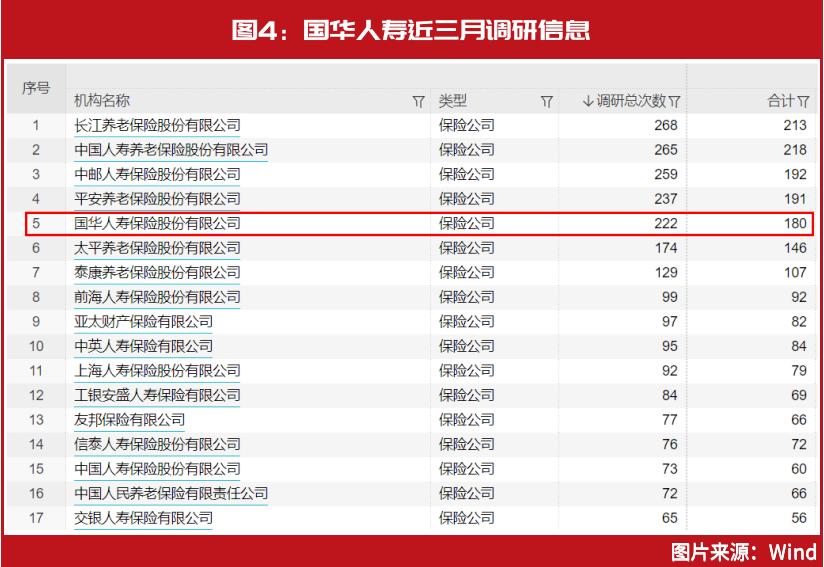Select 保险公司 type cell in 交银人寿 row
Viewport: 824px width, 567px height.
pyautogui.click(x=467, y=518)
